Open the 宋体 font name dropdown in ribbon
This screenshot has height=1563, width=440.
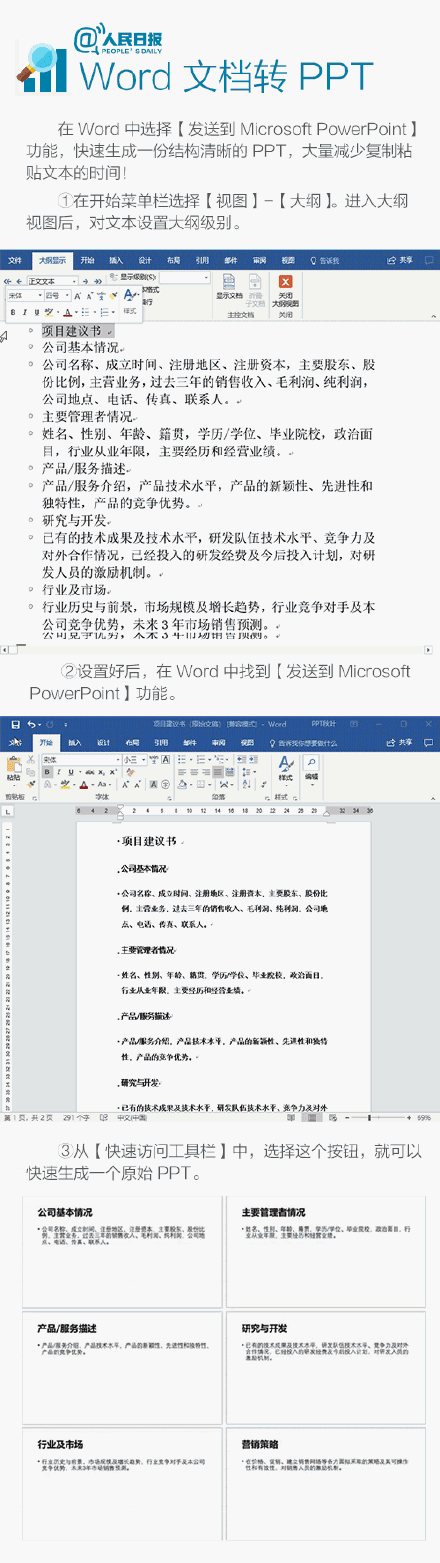(x=78, y=759)
